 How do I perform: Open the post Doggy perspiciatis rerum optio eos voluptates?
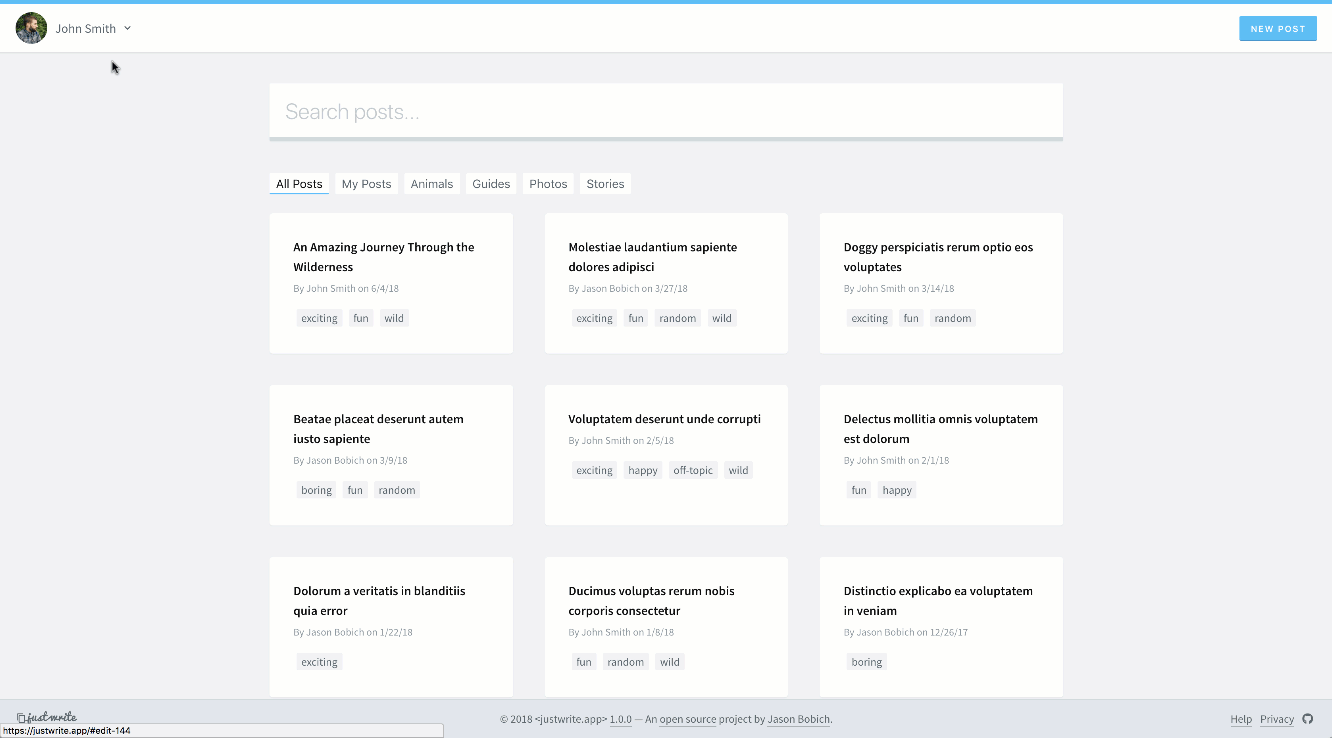pos(937,257)
